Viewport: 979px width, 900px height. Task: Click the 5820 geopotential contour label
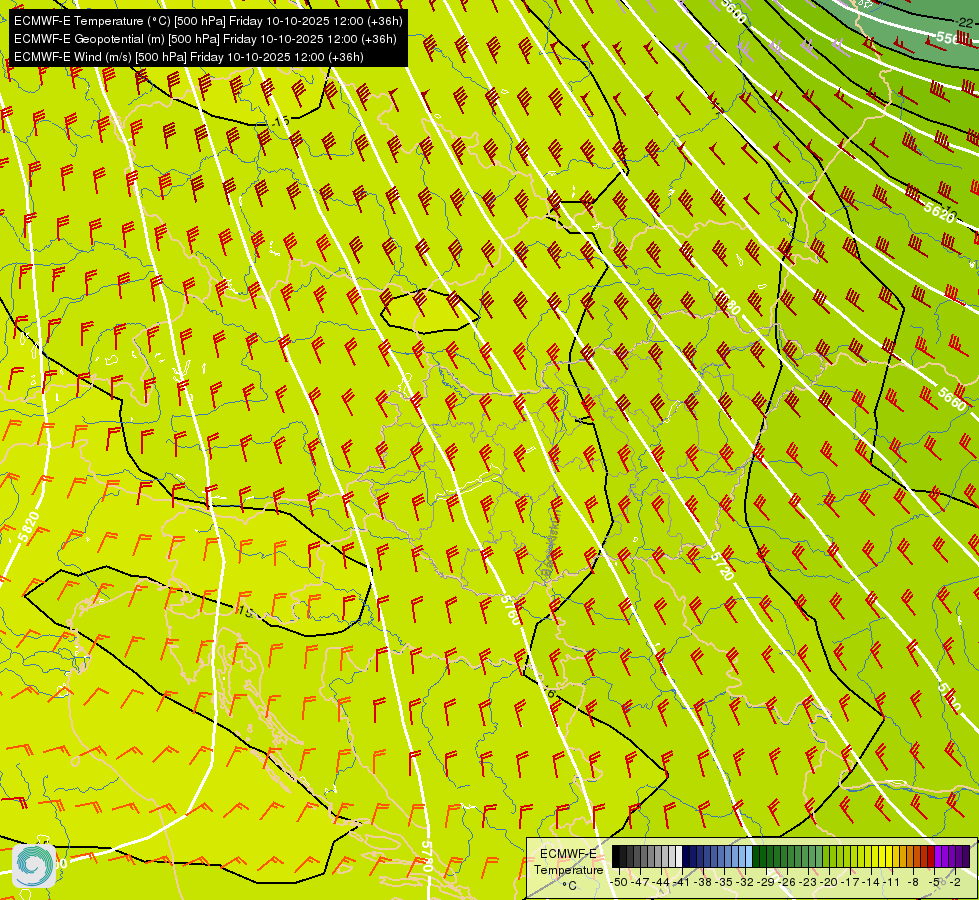(29, 527)
